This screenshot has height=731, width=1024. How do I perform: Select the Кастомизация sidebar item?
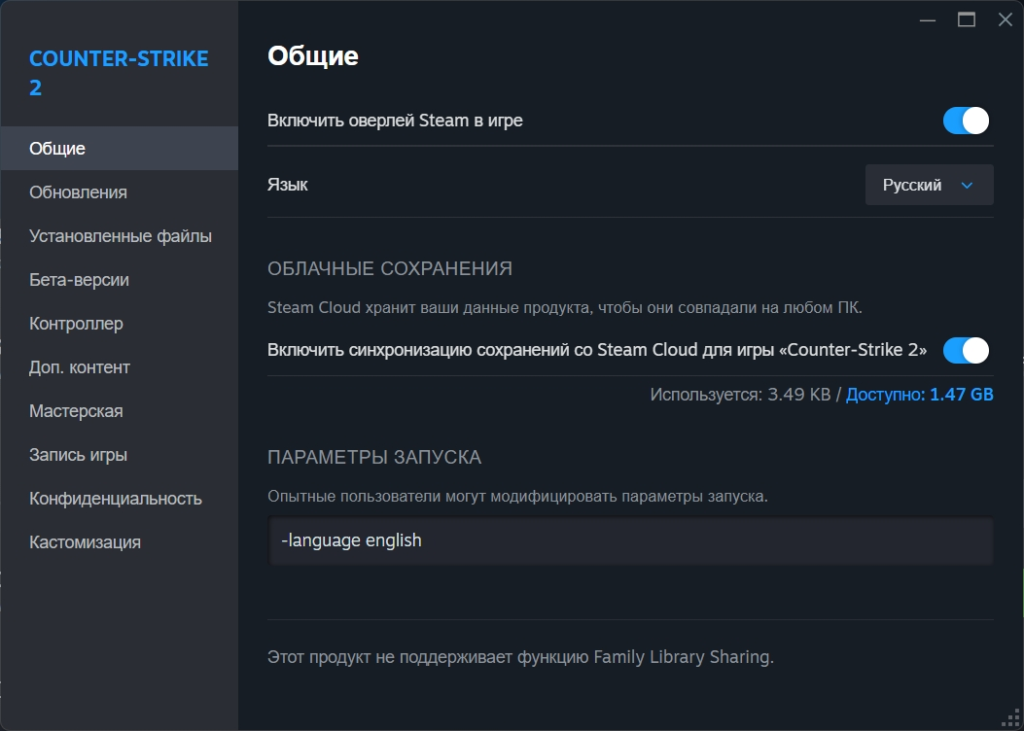click(x=85, y=542)
